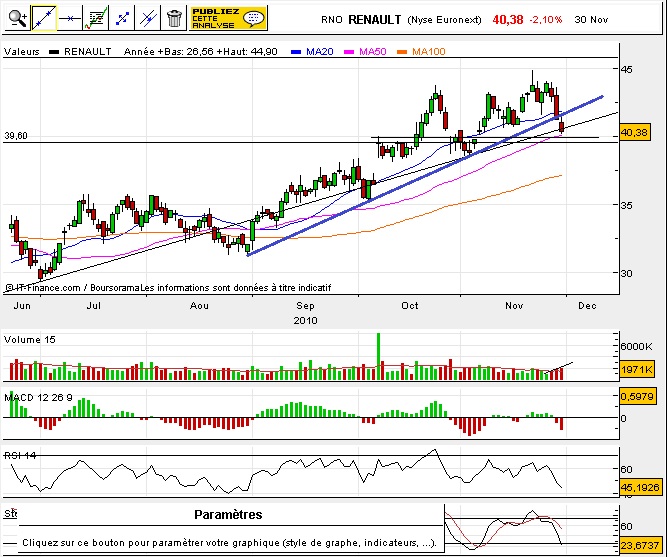Image resolution: width=667 pixels, height=557 pixels.
Task: Click the RNO ticker symbol
Action: [x=332, y=20]
